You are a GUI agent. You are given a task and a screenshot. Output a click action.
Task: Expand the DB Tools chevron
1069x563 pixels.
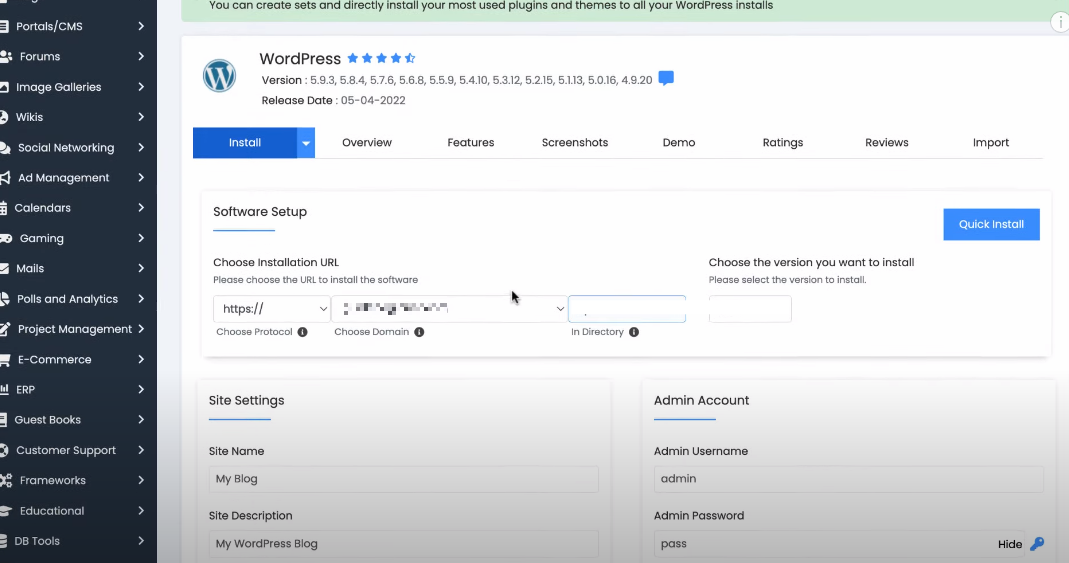[x=141, y=541]
